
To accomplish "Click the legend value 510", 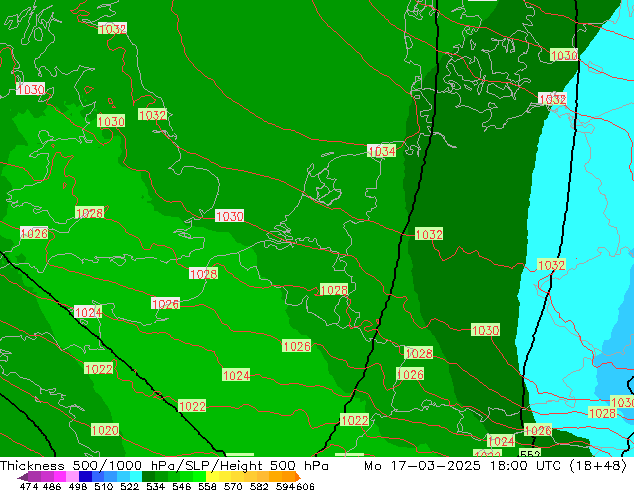I will 104,486.
